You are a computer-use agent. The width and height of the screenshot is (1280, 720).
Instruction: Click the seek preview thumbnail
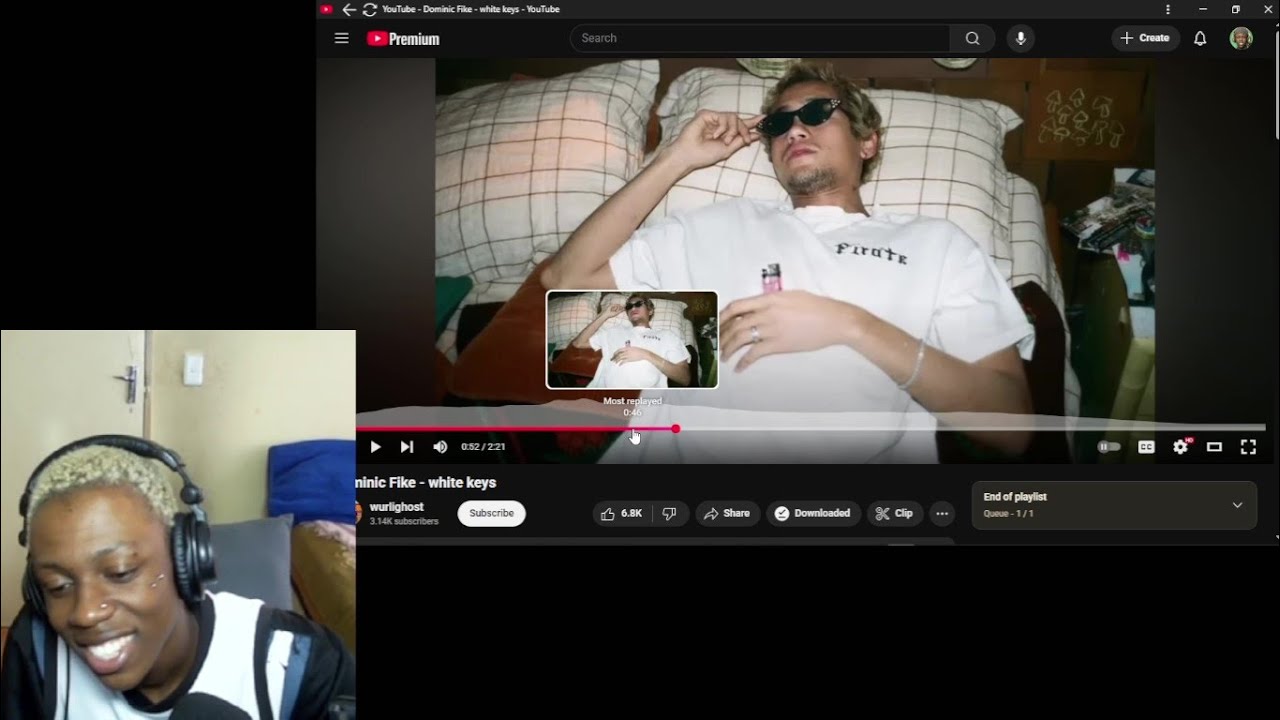(632, 340)
